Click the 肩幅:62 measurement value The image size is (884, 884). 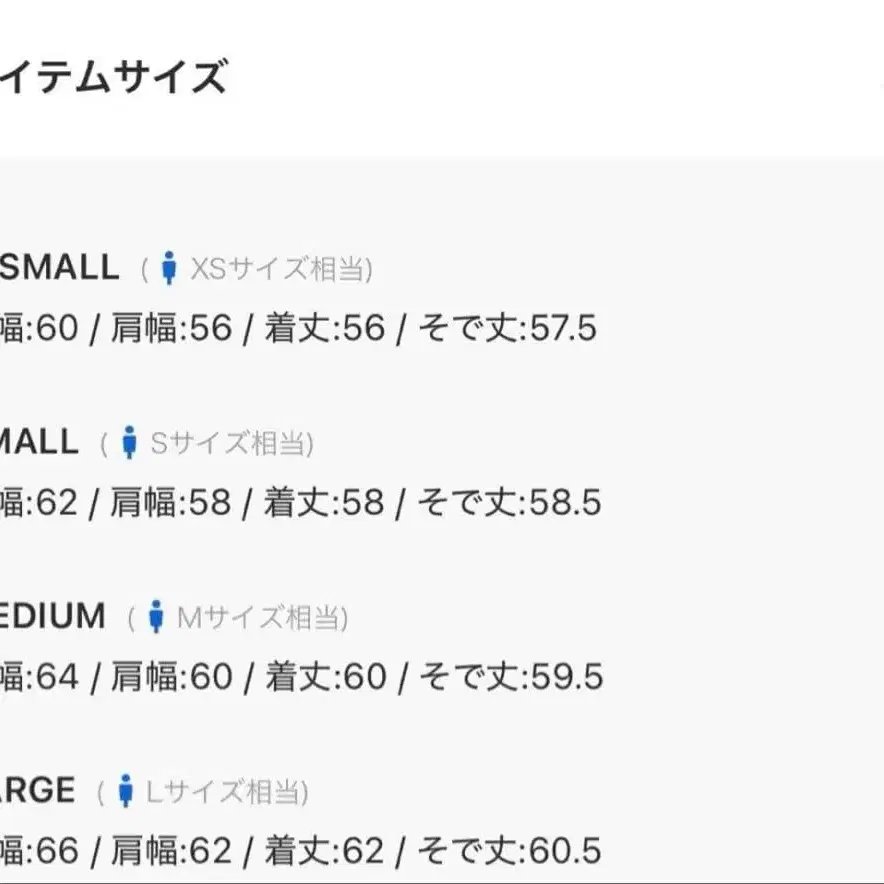pyautogui.click(x=170, y=851)
